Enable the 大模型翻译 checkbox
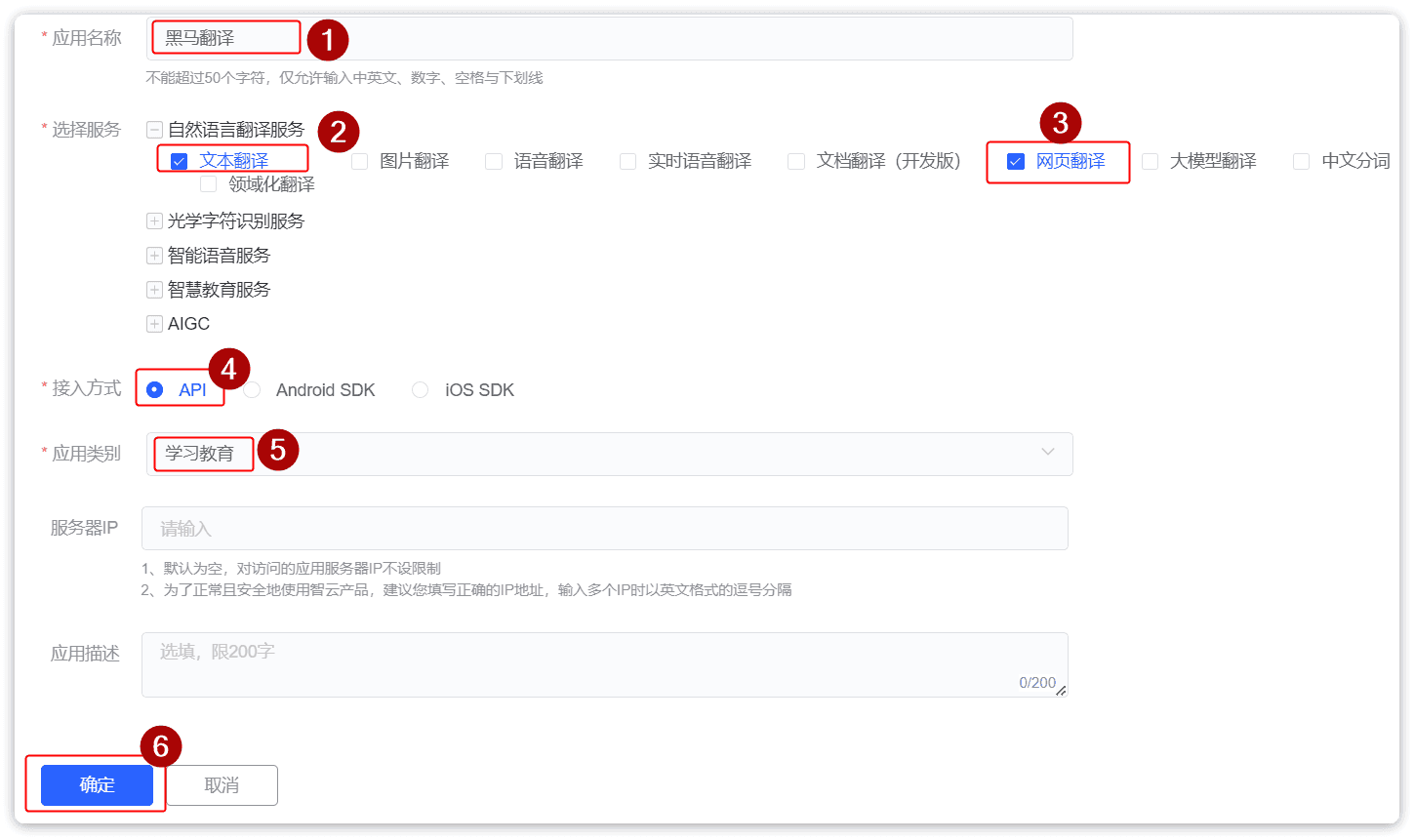This screenshot has width=1414, height=840. (x=1151, y=162)
